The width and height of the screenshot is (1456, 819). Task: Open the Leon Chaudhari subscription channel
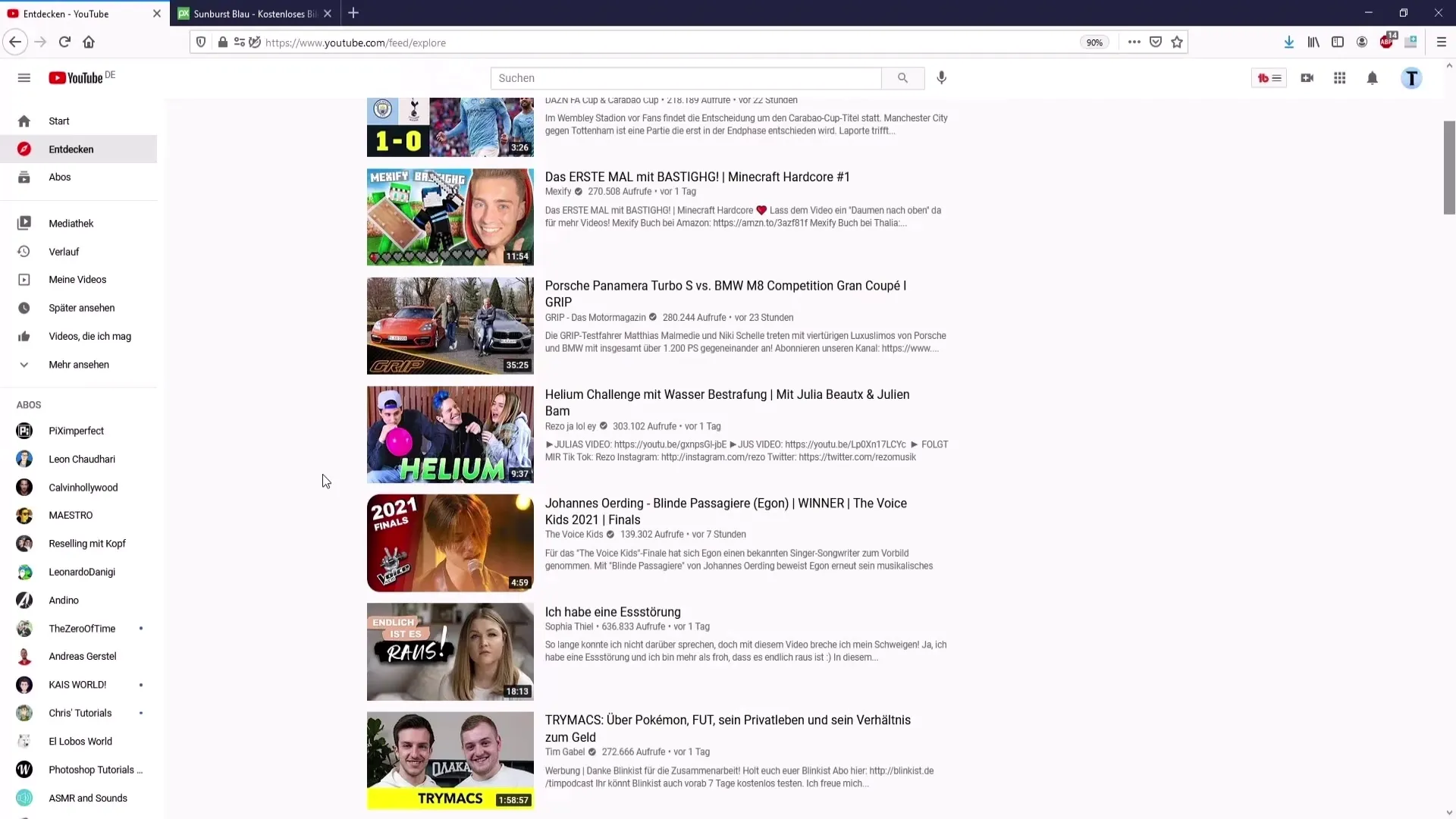tap(78, 460)
